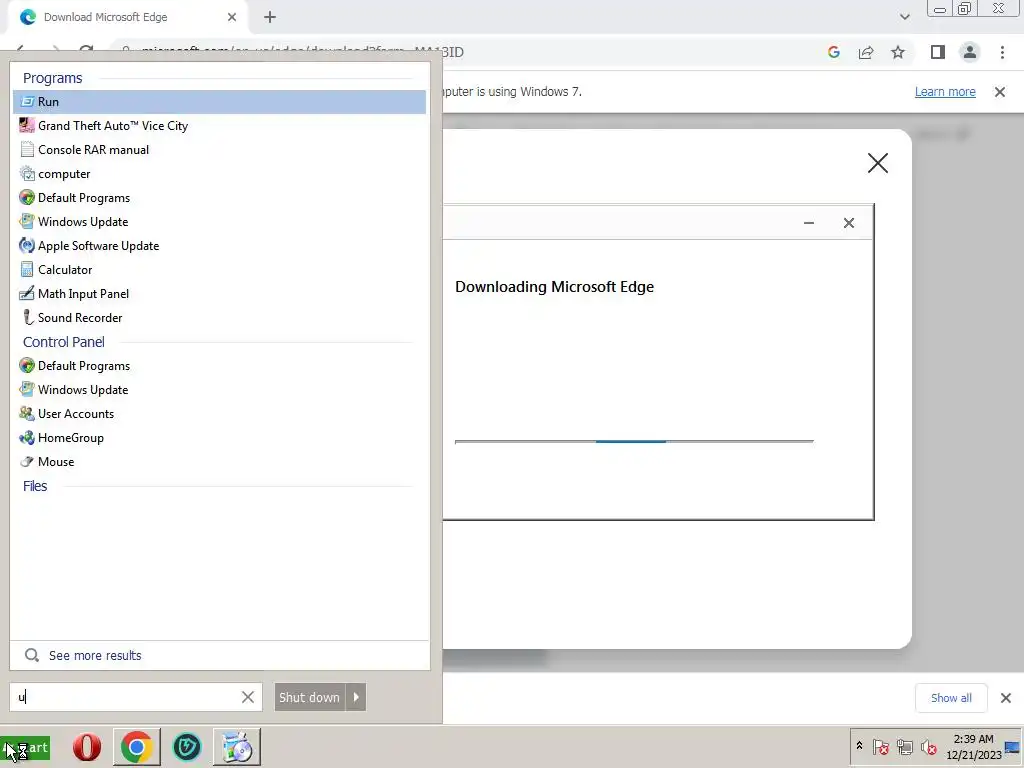Click the Shut down button
Screen dimensions: 1024x768
click(x=310, y=697)
